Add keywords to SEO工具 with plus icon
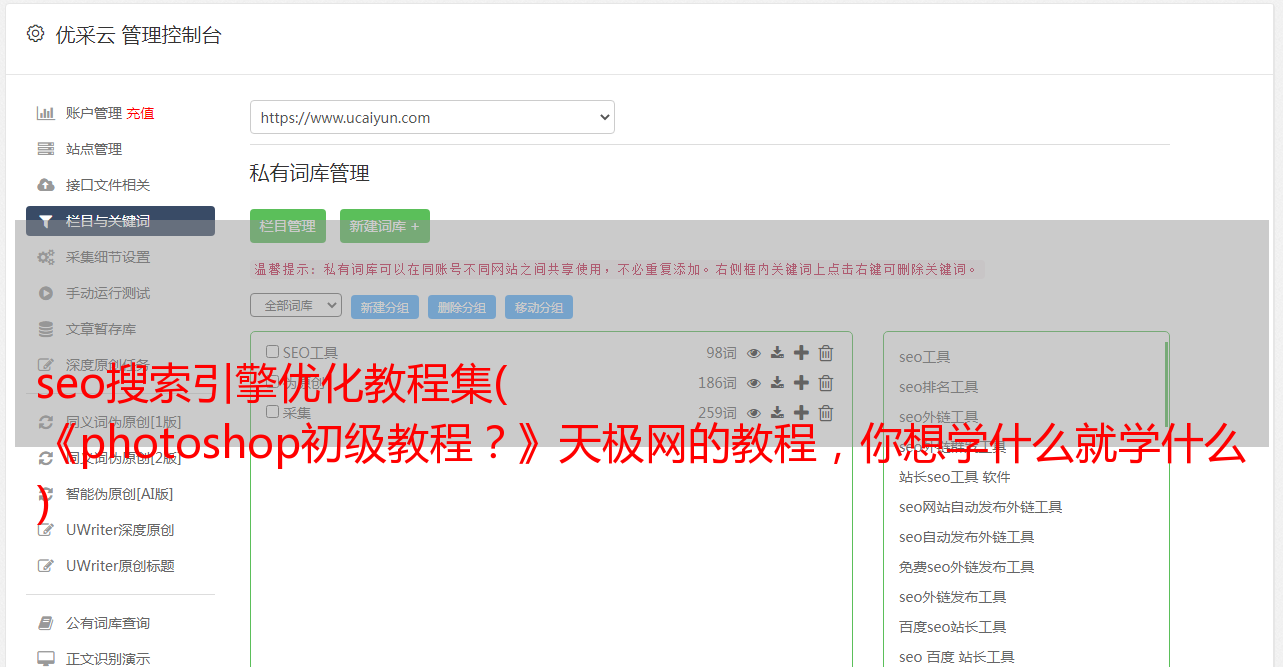This screenshot has height=667, width=1283. [x=801, y=353]
